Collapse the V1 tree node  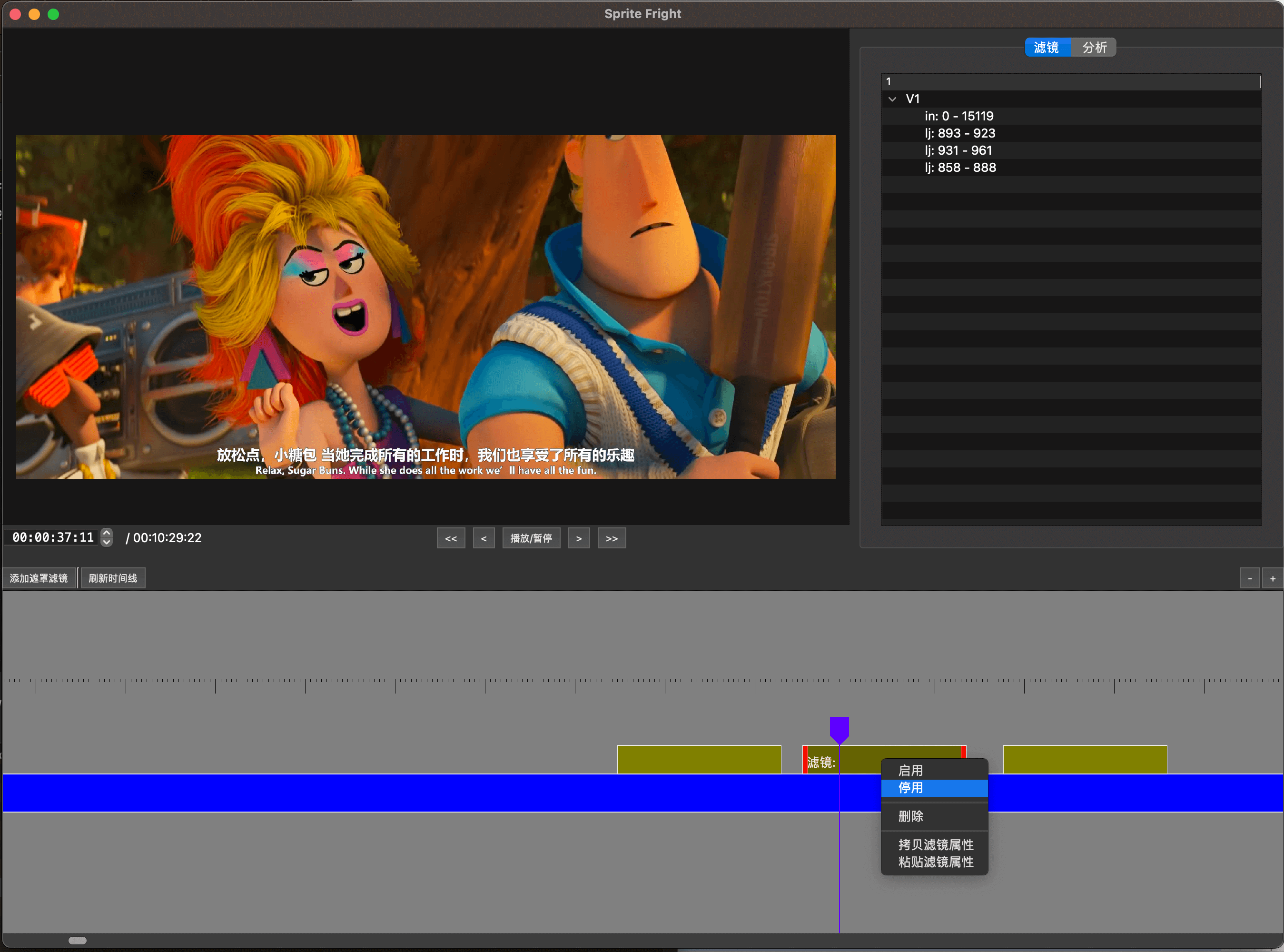pyautogui.click(x=892, y=99)
